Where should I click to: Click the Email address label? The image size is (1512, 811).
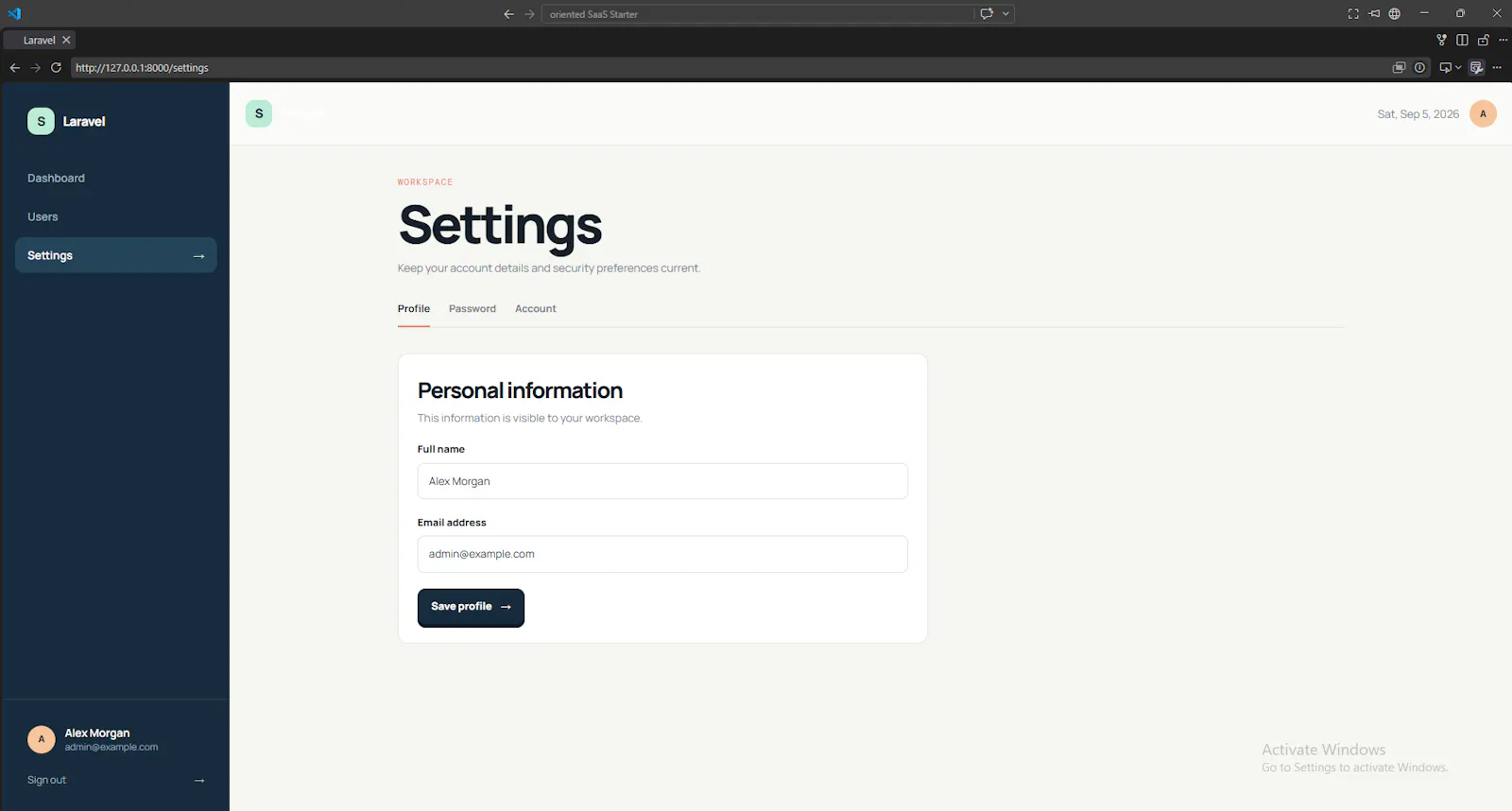452,523
